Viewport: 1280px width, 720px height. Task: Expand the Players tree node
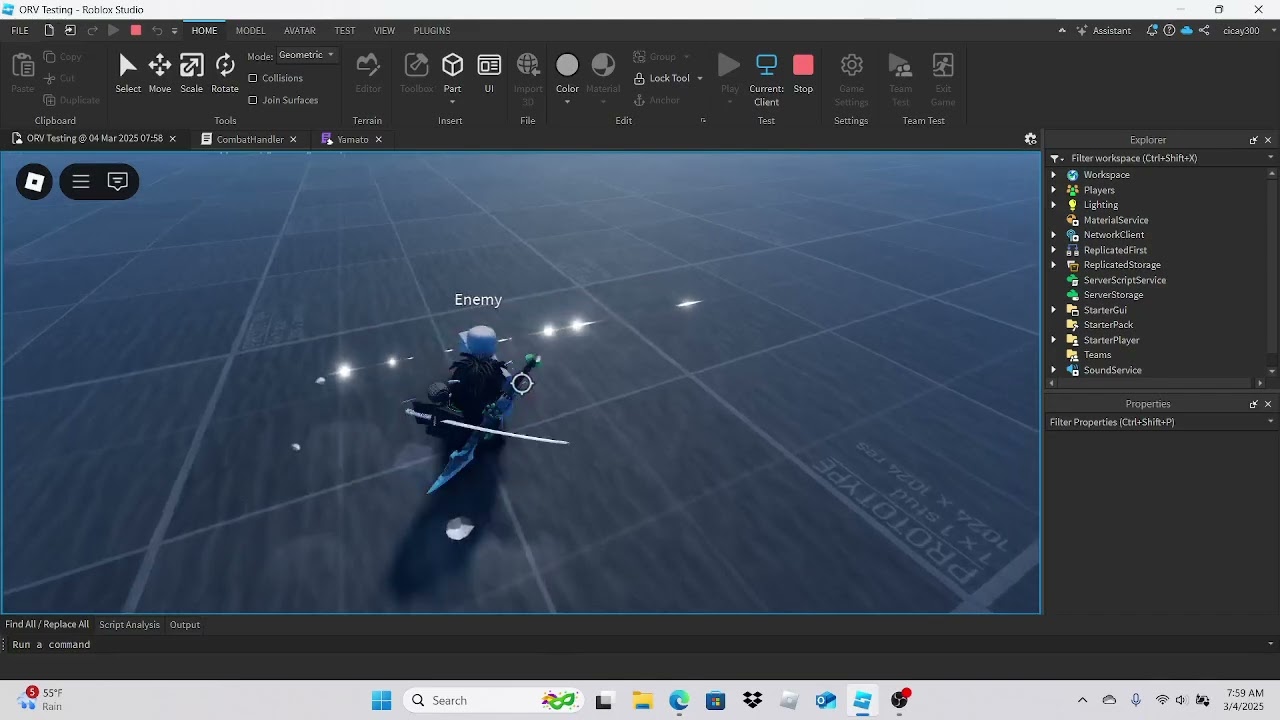[1053, 190]
